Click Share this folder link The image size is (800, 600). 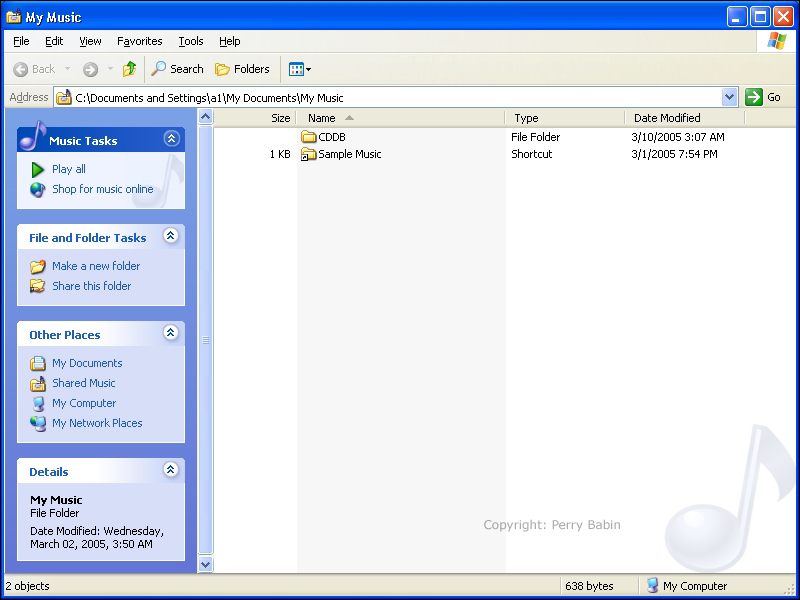[91, 286]
